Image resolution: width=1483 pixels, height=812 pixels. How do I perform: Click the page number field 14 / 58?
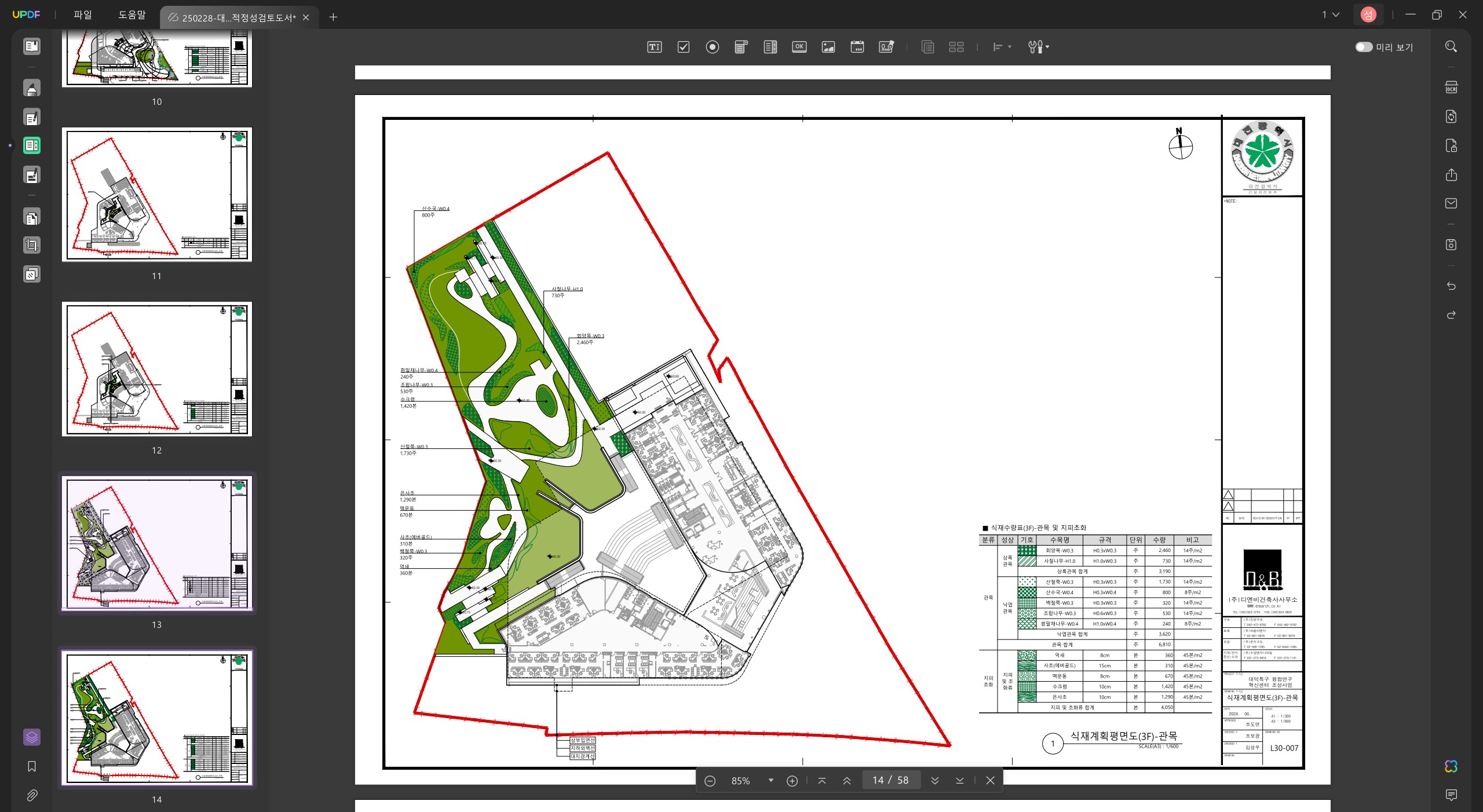point(891,780)
